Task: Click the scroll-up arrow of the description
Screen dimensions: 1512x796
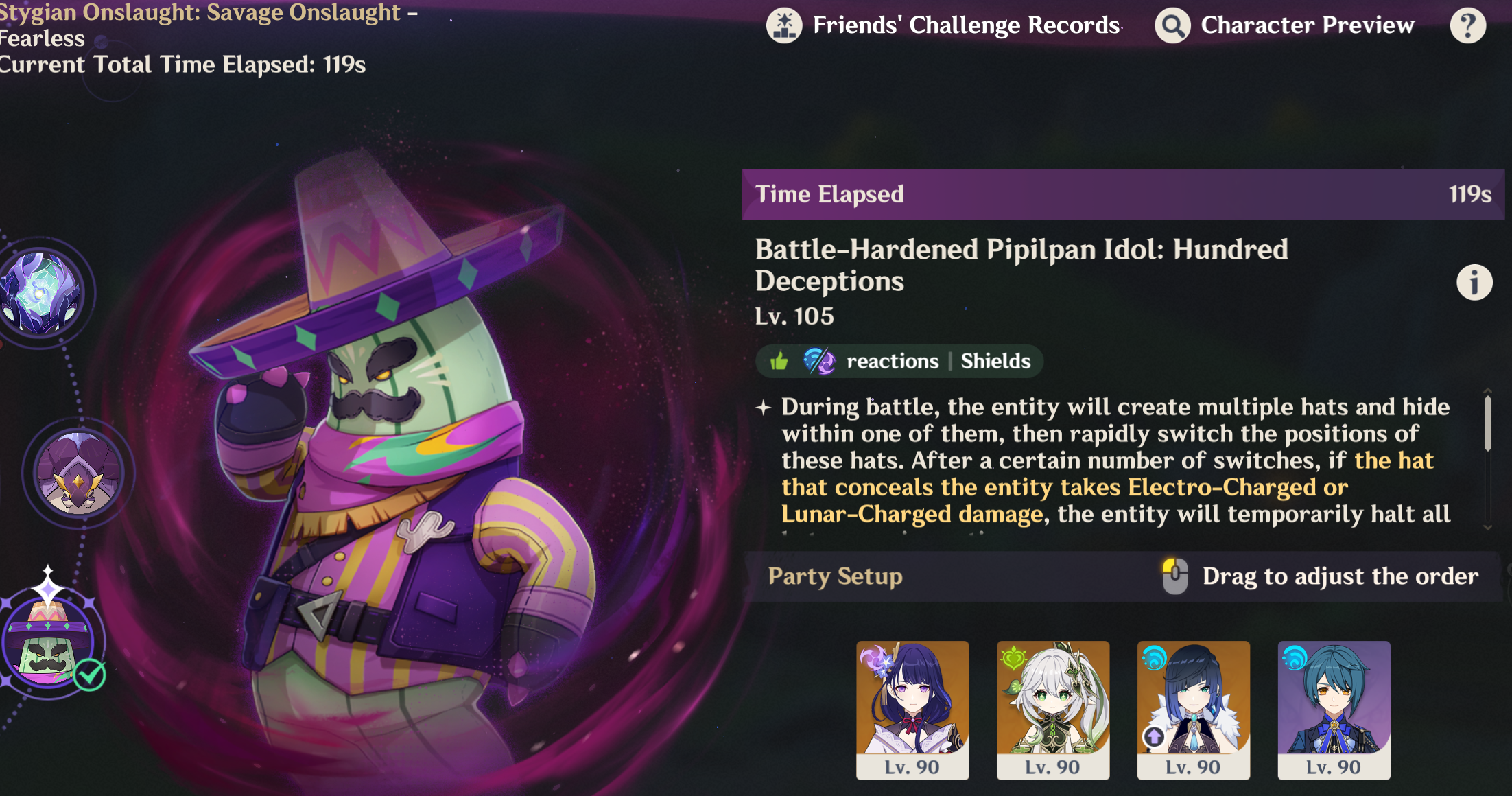Action: coord(1487,391)
